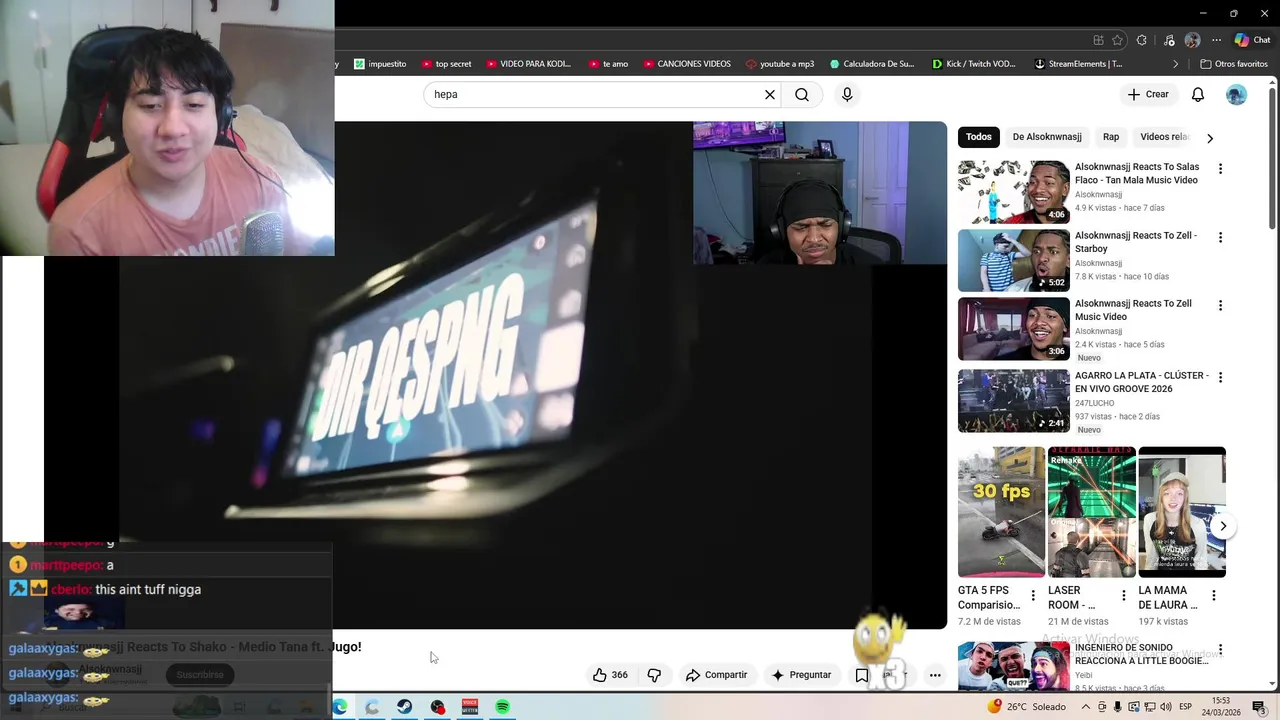Viewport: 1280px width, 720px height.
Task: Open VIDEO PARA KODI bookmark
Action: coord(528,64)
